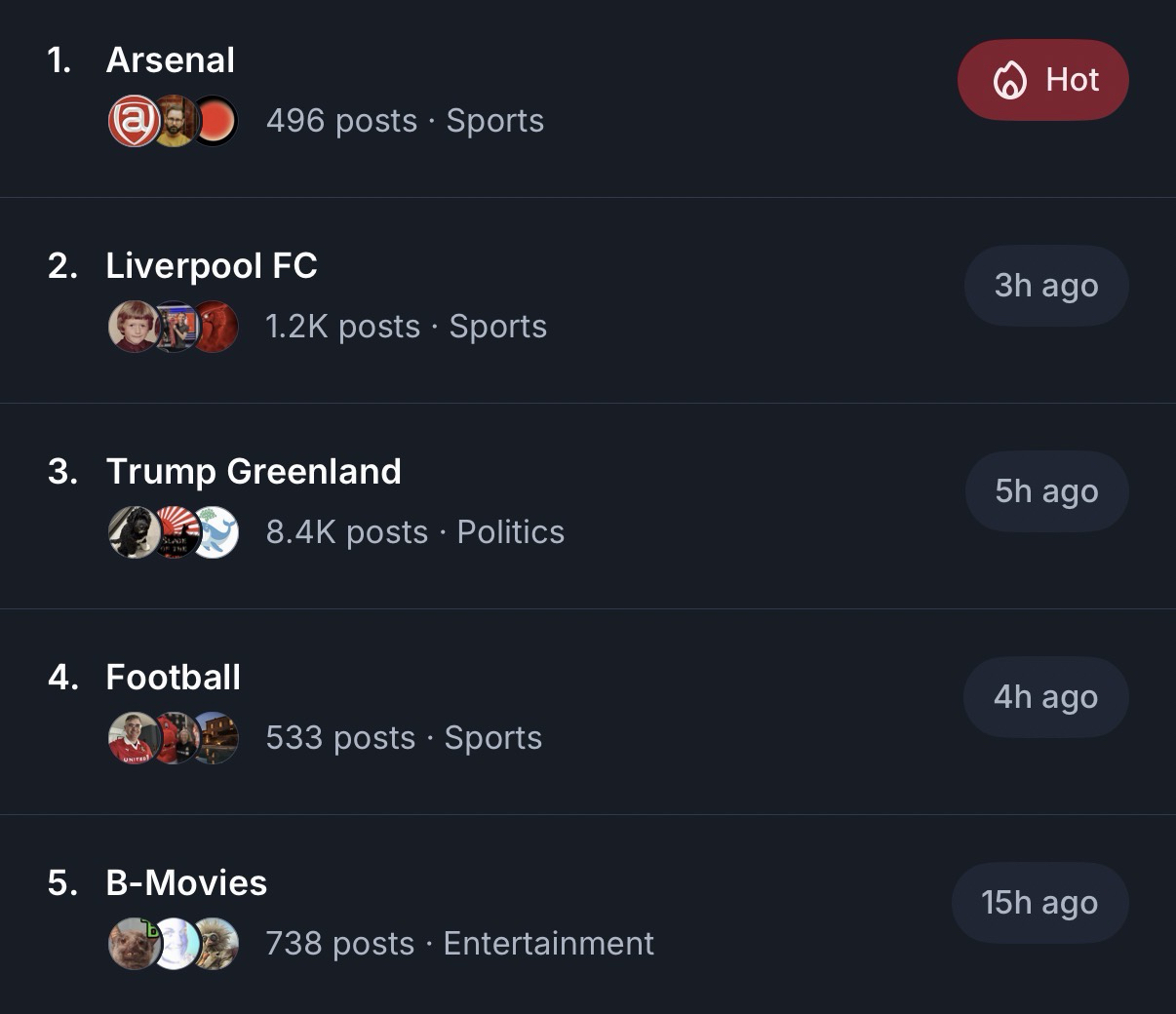
Task: Click the 496 posts · Sports text
Action: click(405, 121)
